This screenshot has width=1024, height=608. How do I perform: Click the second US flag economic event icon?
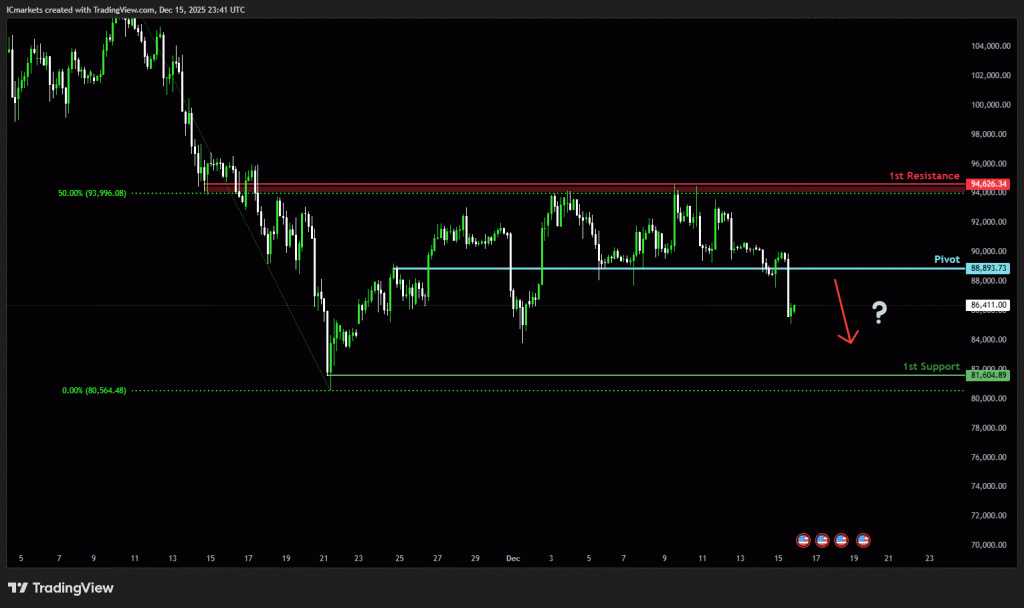822,540
